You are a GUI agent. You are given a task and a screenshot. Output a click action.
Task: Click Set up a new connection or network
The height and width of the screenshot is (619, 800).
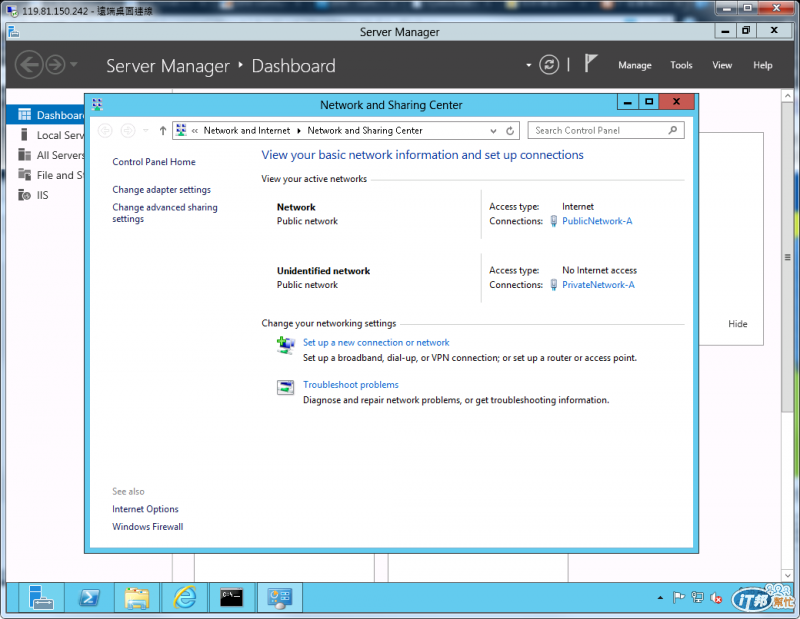(376, 342)
